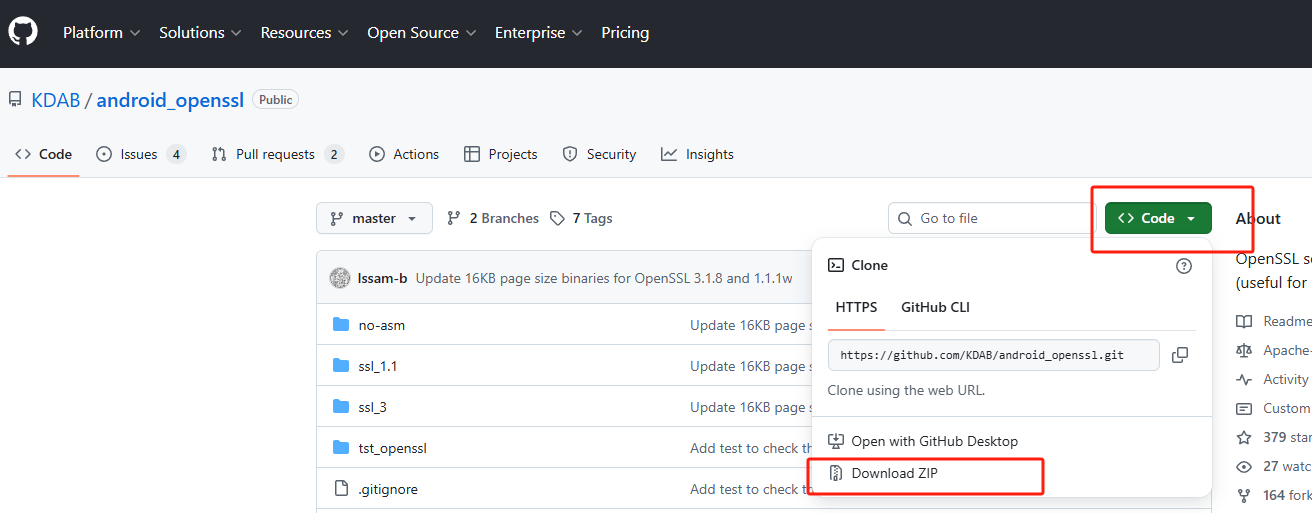Go to the Pull requests tab
Screen dimensions: 1312x513
click(x=276, y=154)
